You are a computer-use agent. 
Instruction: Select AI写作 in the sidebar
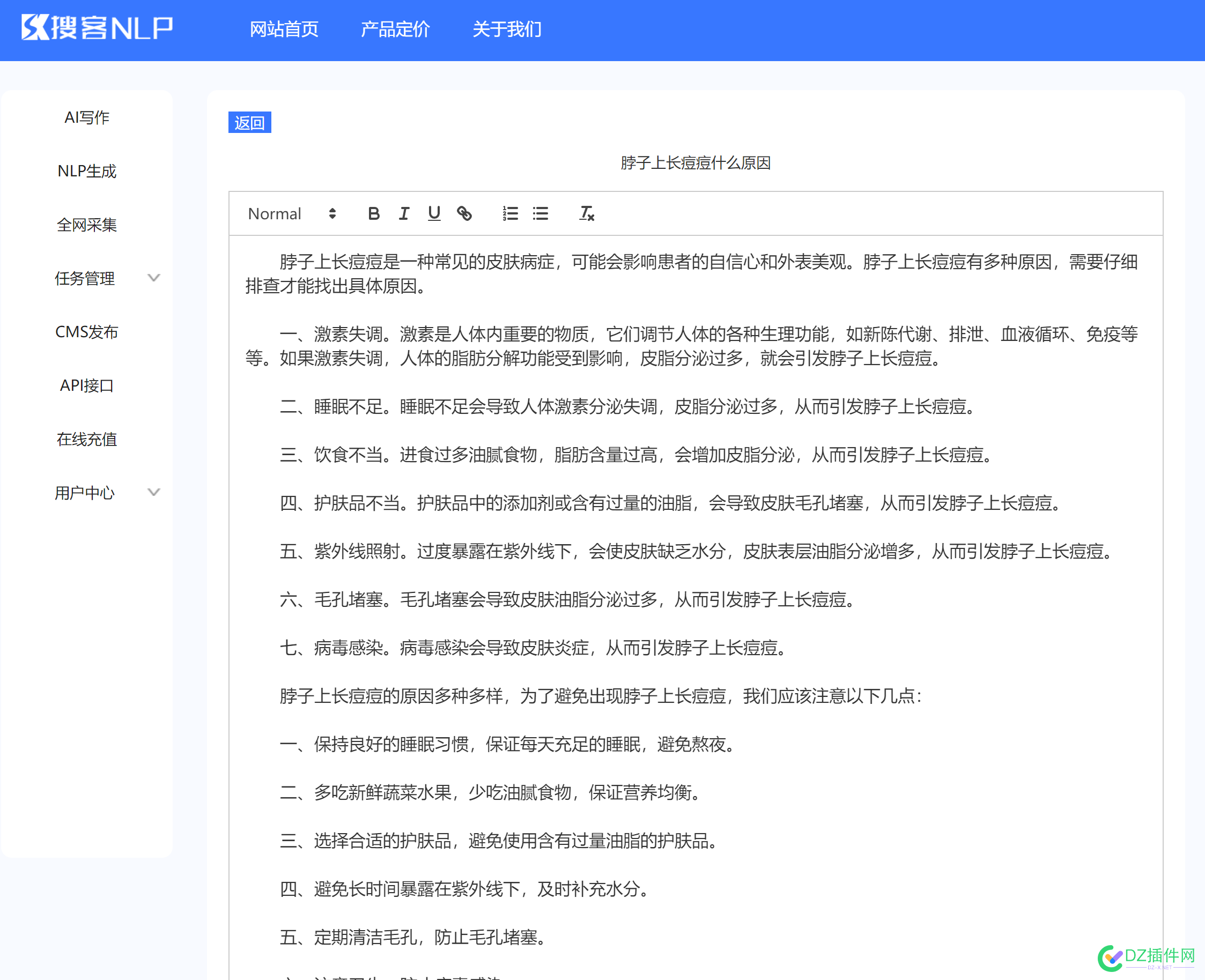click(87, 117)
